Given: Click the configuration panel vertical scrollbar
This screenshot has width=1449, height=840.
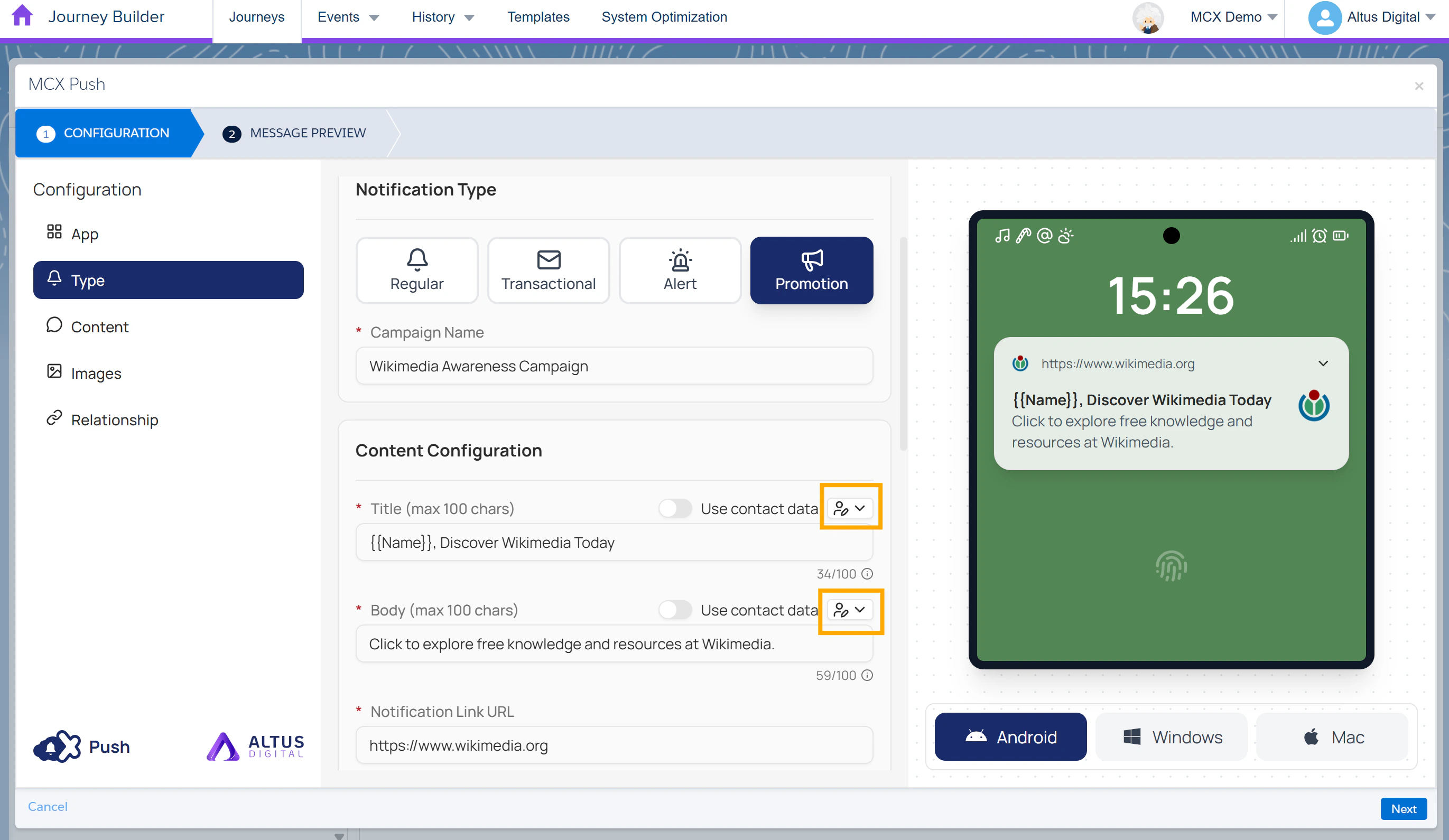Looking at the screenshot, I should [903, 344].
